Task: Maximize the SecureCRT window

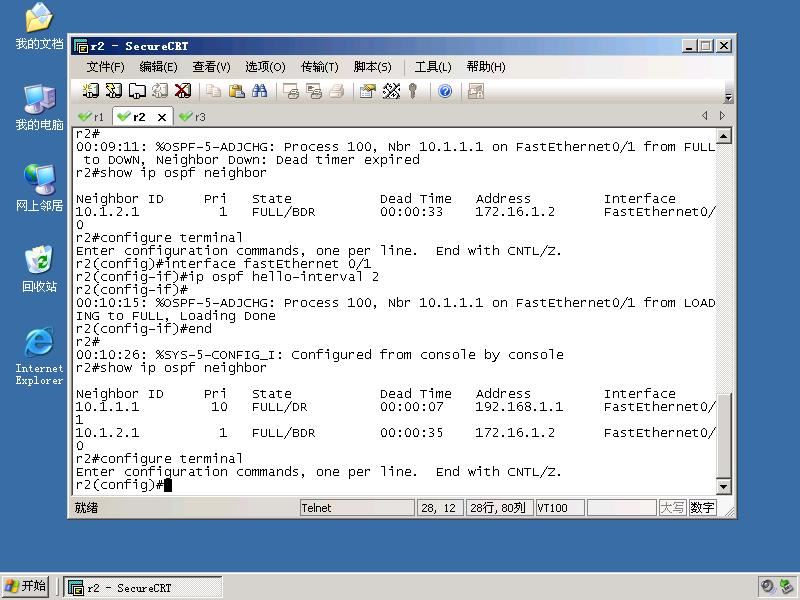Action: 706,46
